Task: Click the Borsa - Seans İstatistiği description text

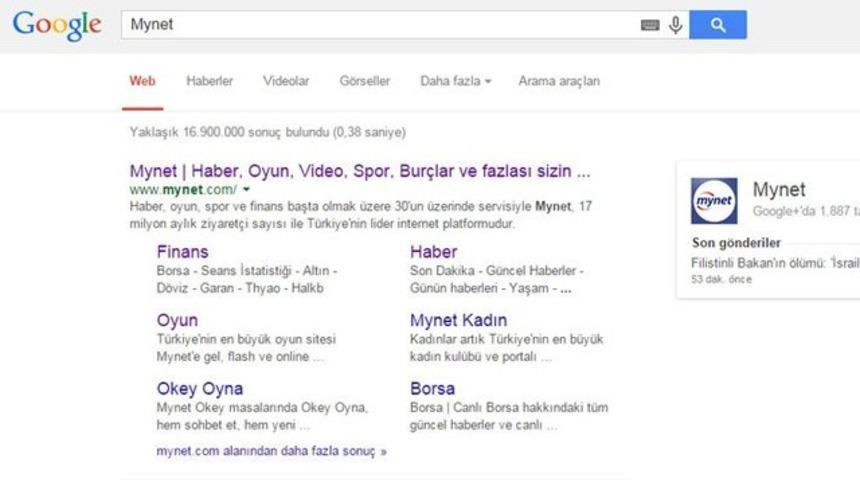Action: tap(247, 279)
